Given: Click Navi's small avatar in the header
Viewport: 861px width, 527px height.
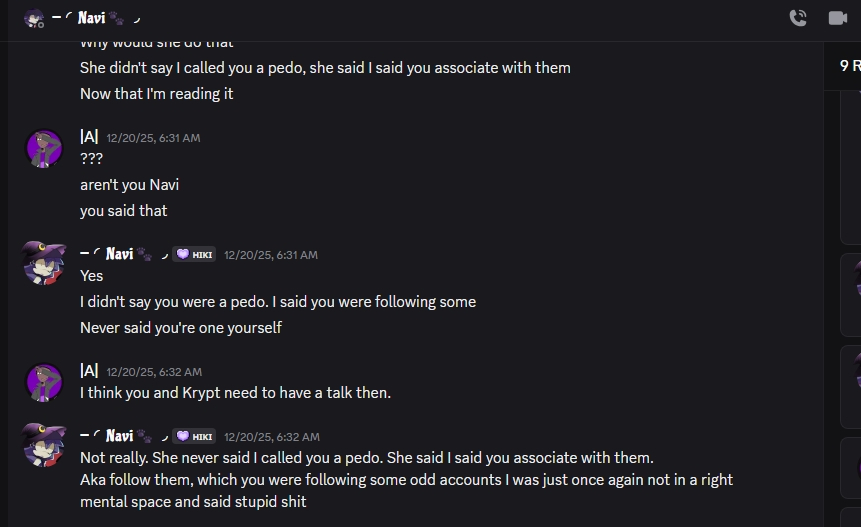Looking at the screenshot, I should [x=34, y=18].
